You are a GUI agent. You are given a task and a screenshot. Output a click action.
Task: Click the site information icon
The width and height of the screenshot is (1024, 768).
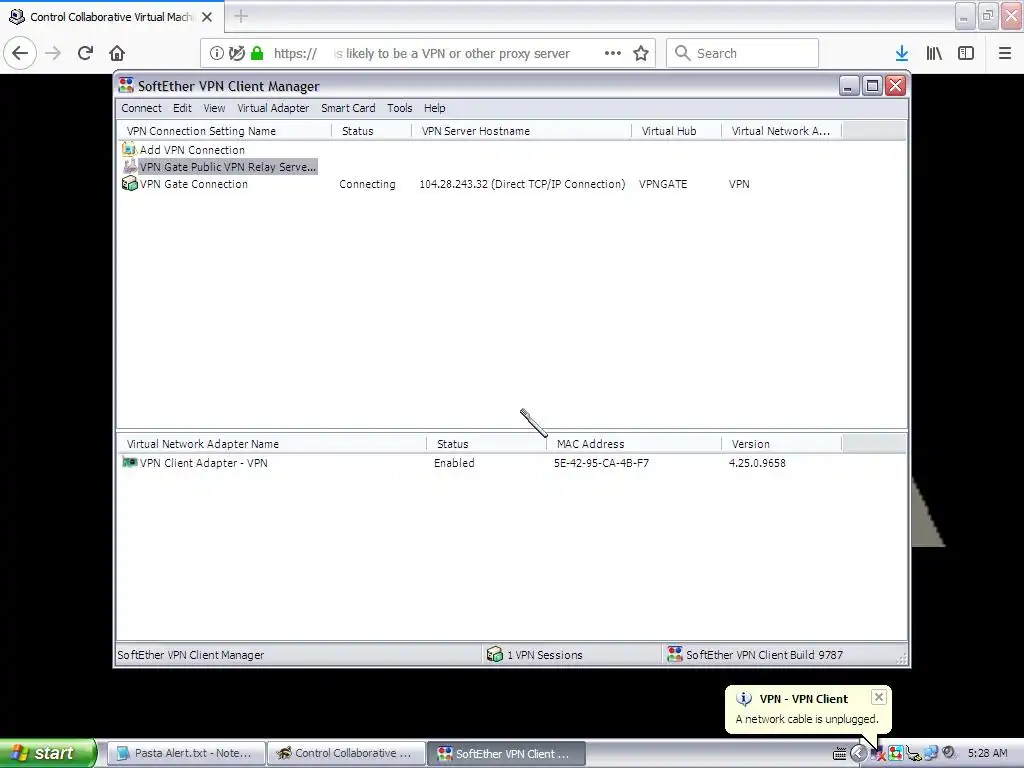coord(216,53)
